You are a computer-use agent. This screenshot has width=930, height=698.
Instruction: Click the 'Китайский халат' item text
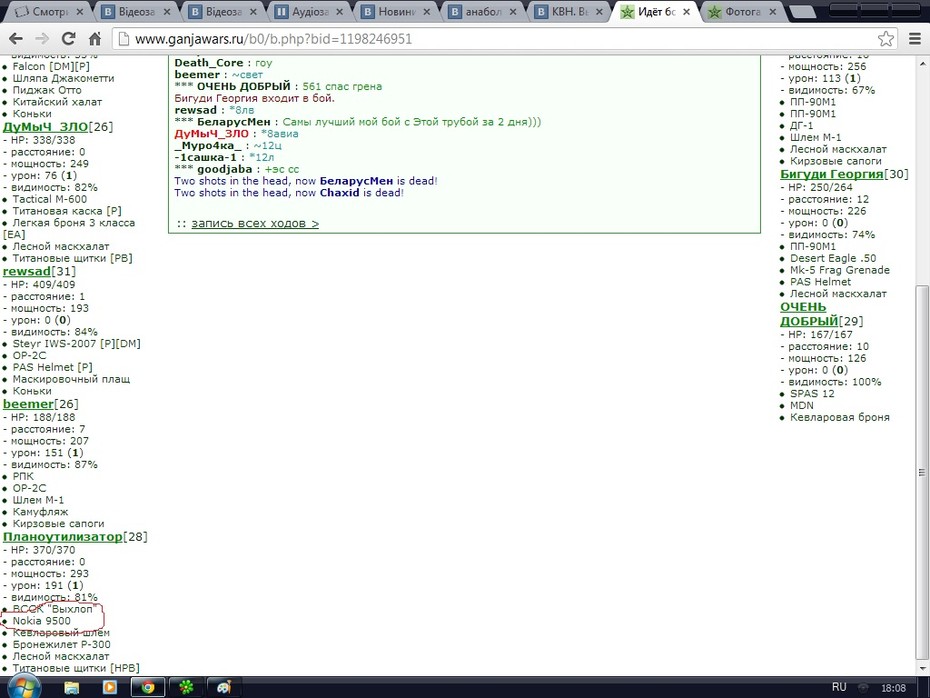(57, 102)
